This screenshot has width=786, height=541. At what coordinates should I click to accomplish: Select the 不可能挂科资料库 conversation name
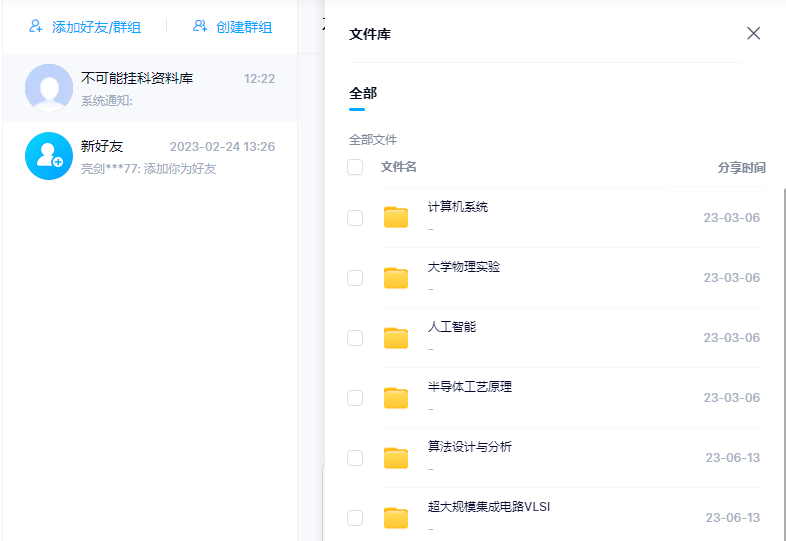(137, 78)
